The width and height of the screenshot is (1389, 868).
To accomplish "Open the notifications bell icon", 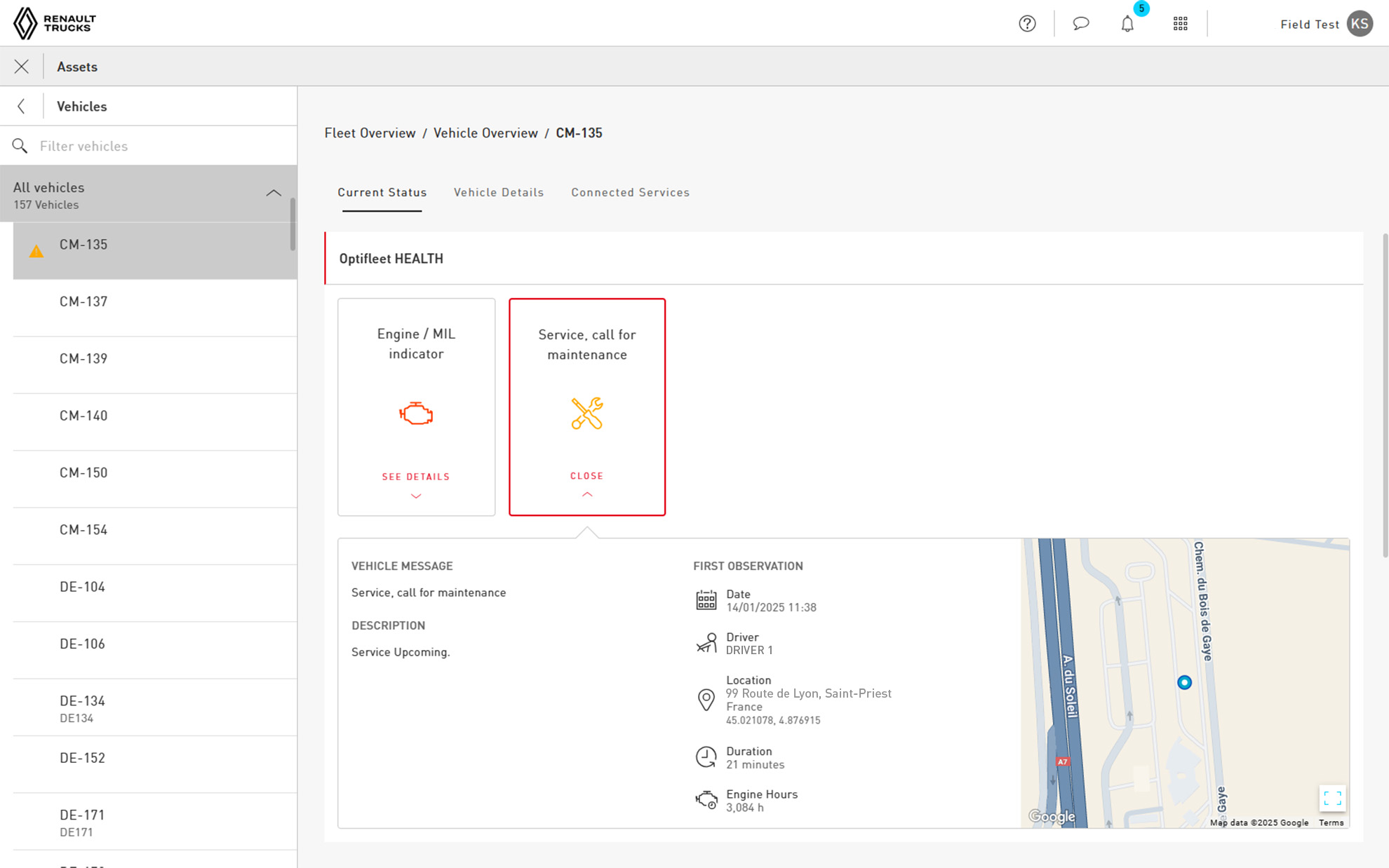I will click(1127, 24).
